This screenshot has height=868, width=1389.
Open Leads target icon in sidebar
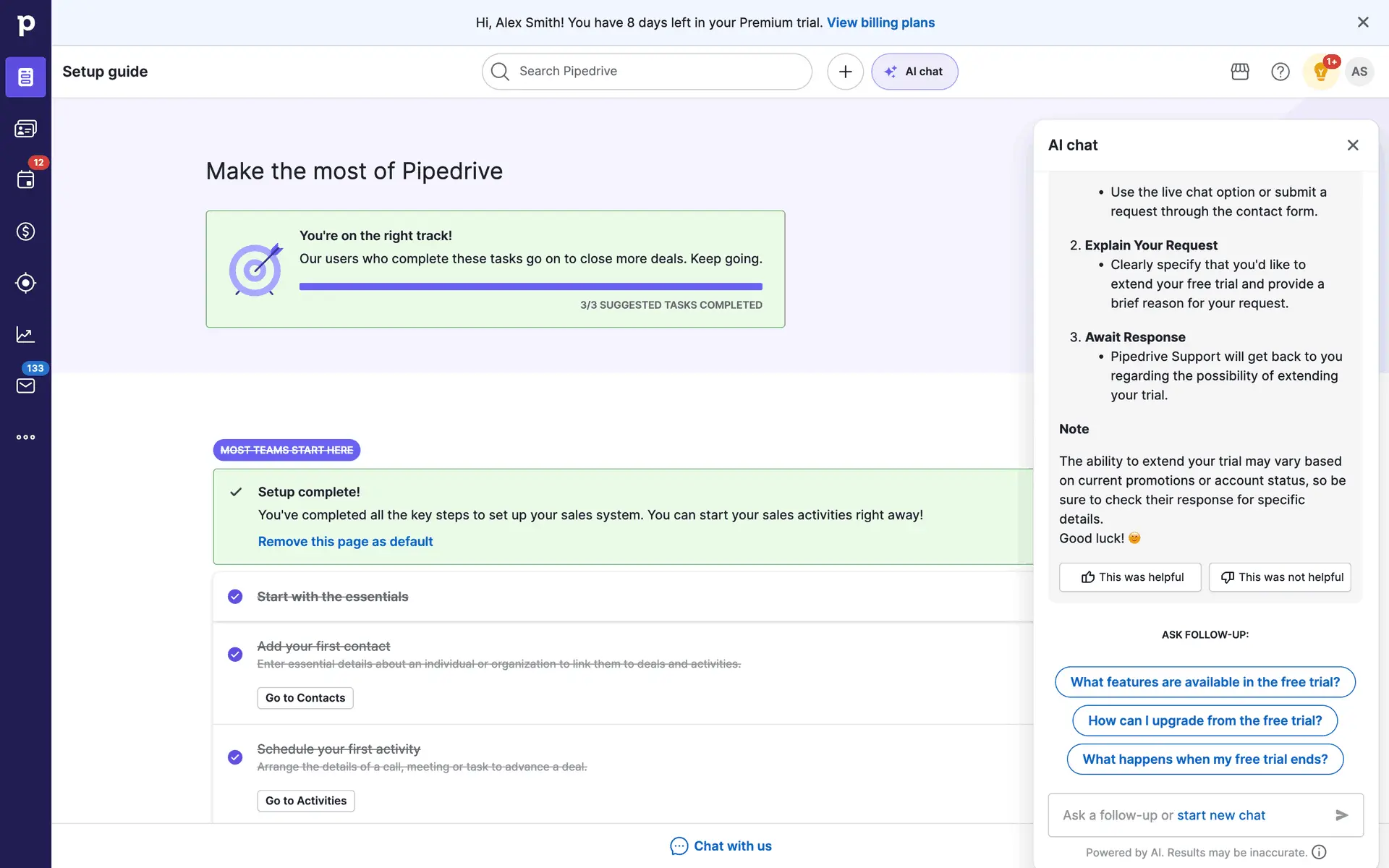point(25,283)
